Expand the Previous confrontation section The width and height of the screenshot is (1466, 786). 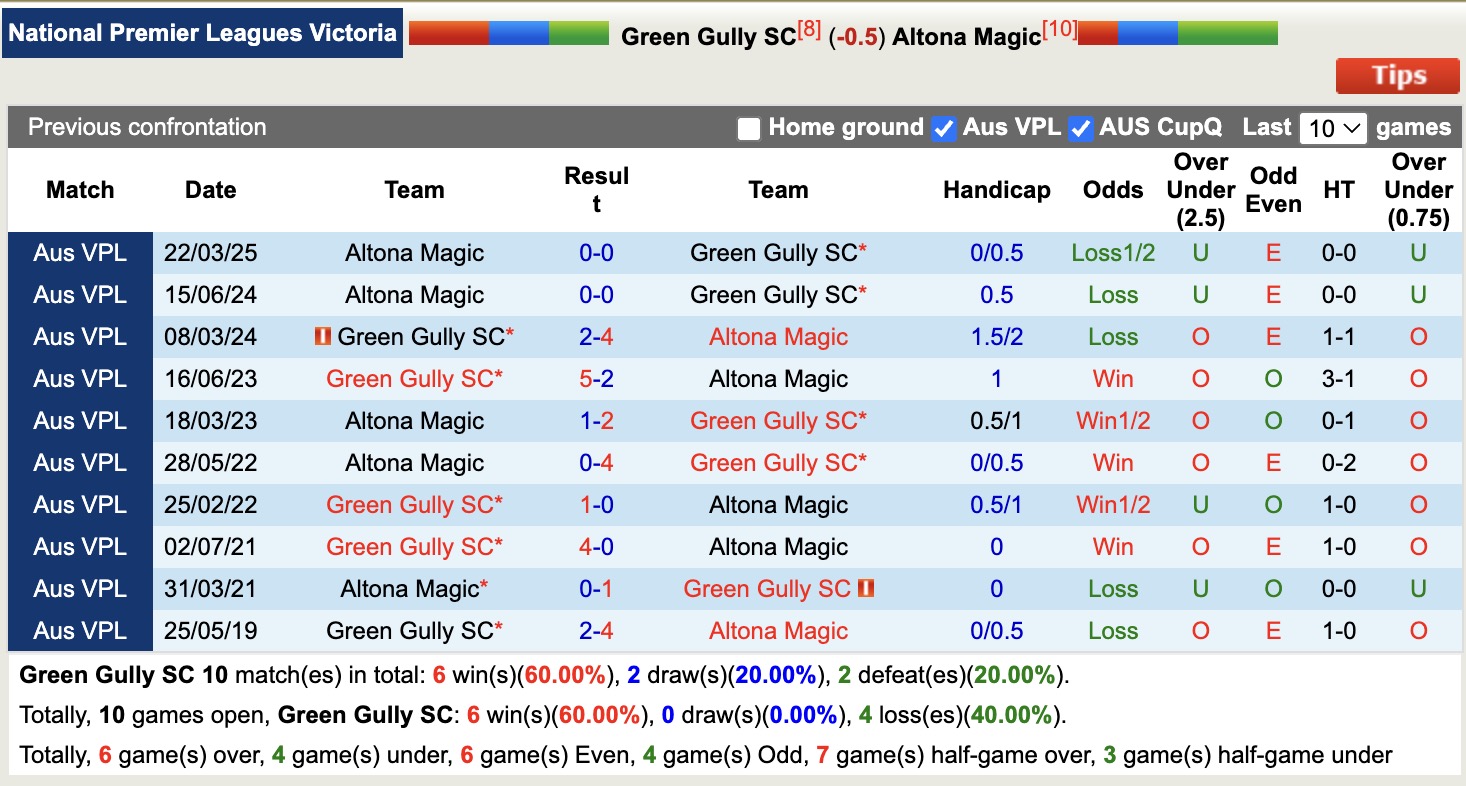[146, 127]
